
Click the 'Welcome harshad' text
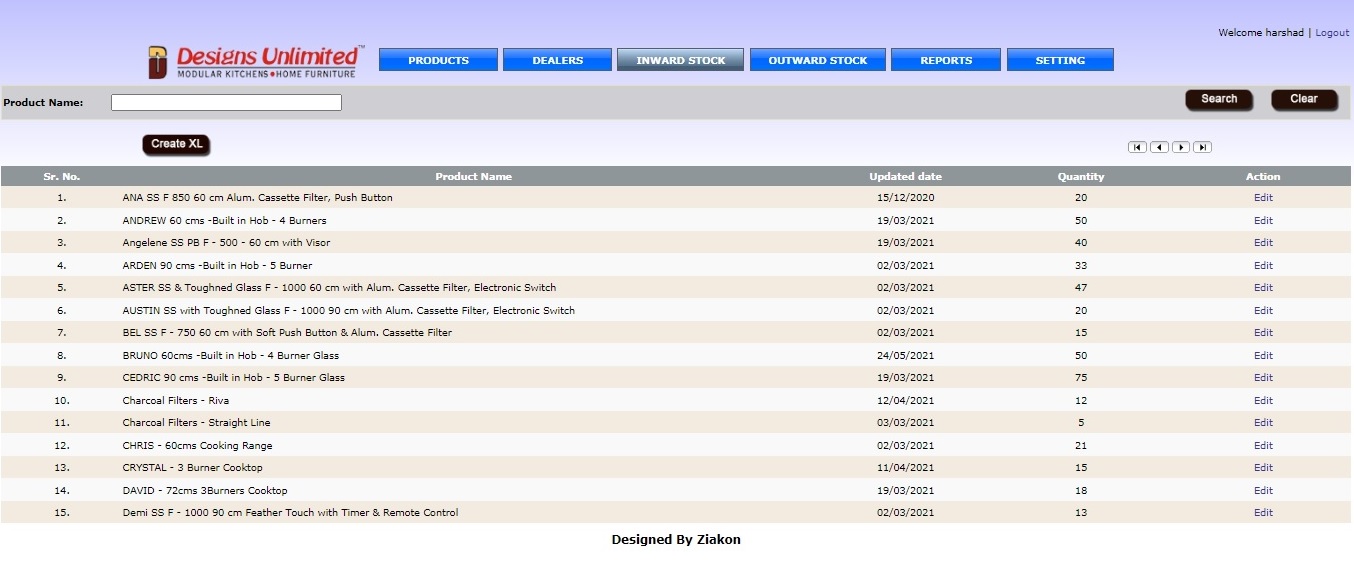pos(1261,33)
